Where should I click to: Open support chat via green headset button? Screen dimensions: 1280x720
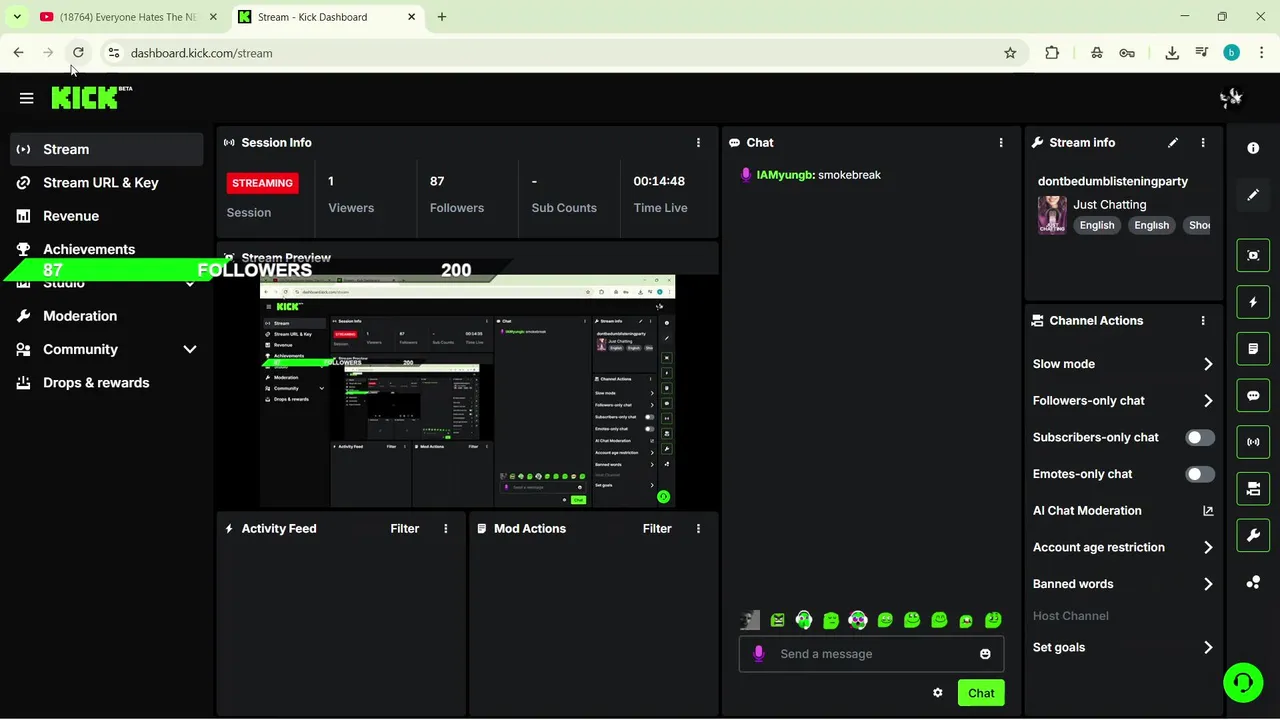pos(1243,683)
